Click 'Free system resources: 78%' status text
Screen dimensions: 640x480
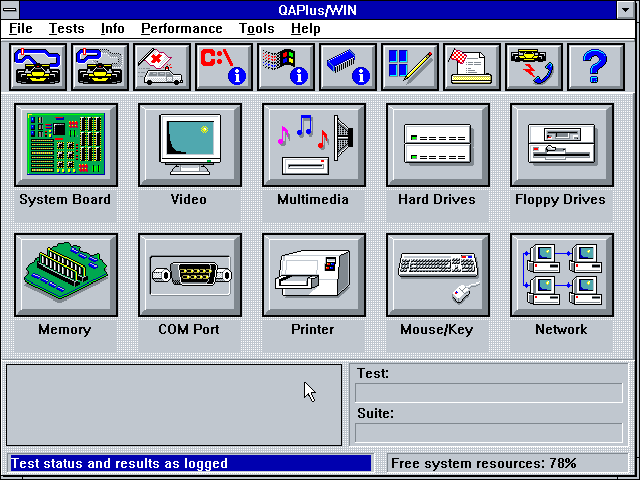[x=484, y=463]
